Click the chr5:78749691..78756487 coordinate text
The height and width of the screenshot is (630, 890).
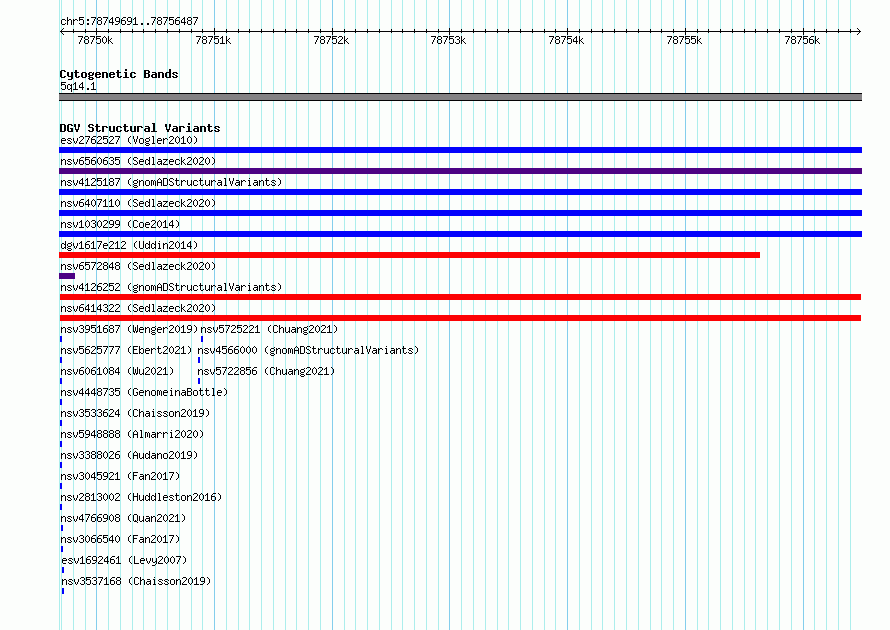129,21
